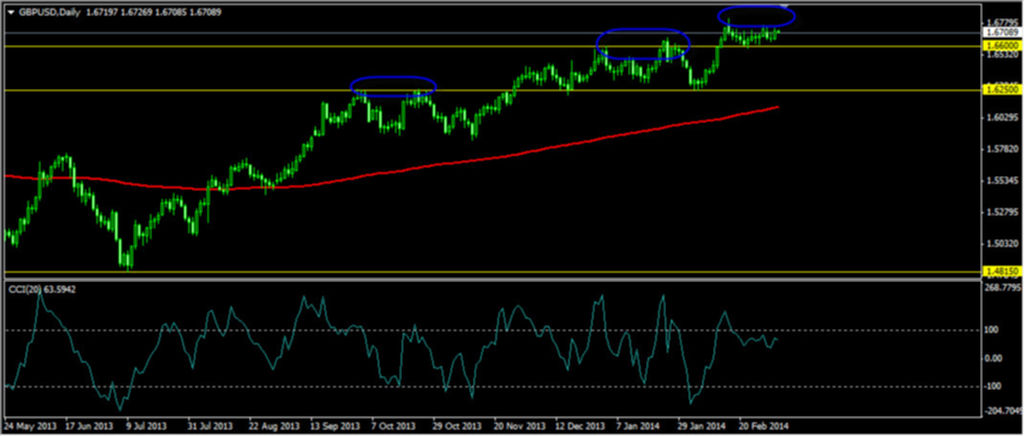Viewport: 1024px width, 436px height.
Task: Click the 20 Nov 2013 date label
Action: [520, 425]
